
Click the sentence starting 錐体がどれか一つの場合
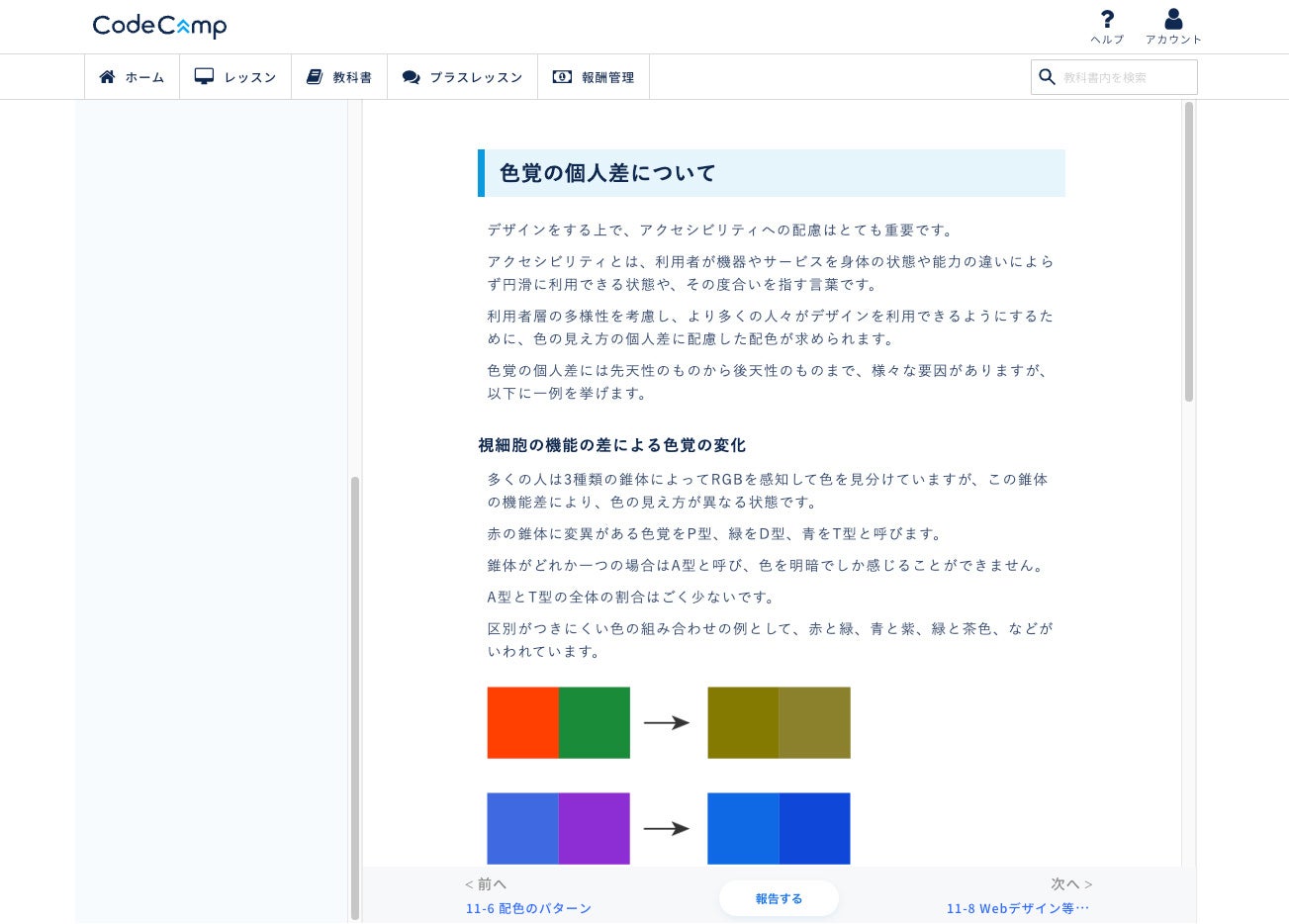pos(767,565)
